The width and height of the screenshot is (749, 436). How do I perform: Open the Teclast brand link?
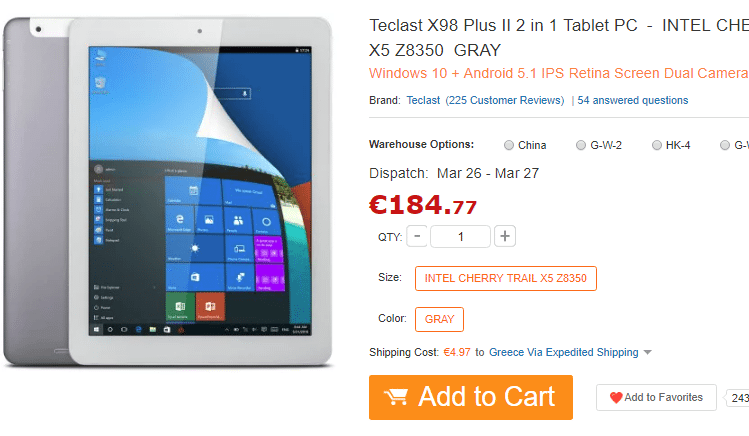[423, 100]
